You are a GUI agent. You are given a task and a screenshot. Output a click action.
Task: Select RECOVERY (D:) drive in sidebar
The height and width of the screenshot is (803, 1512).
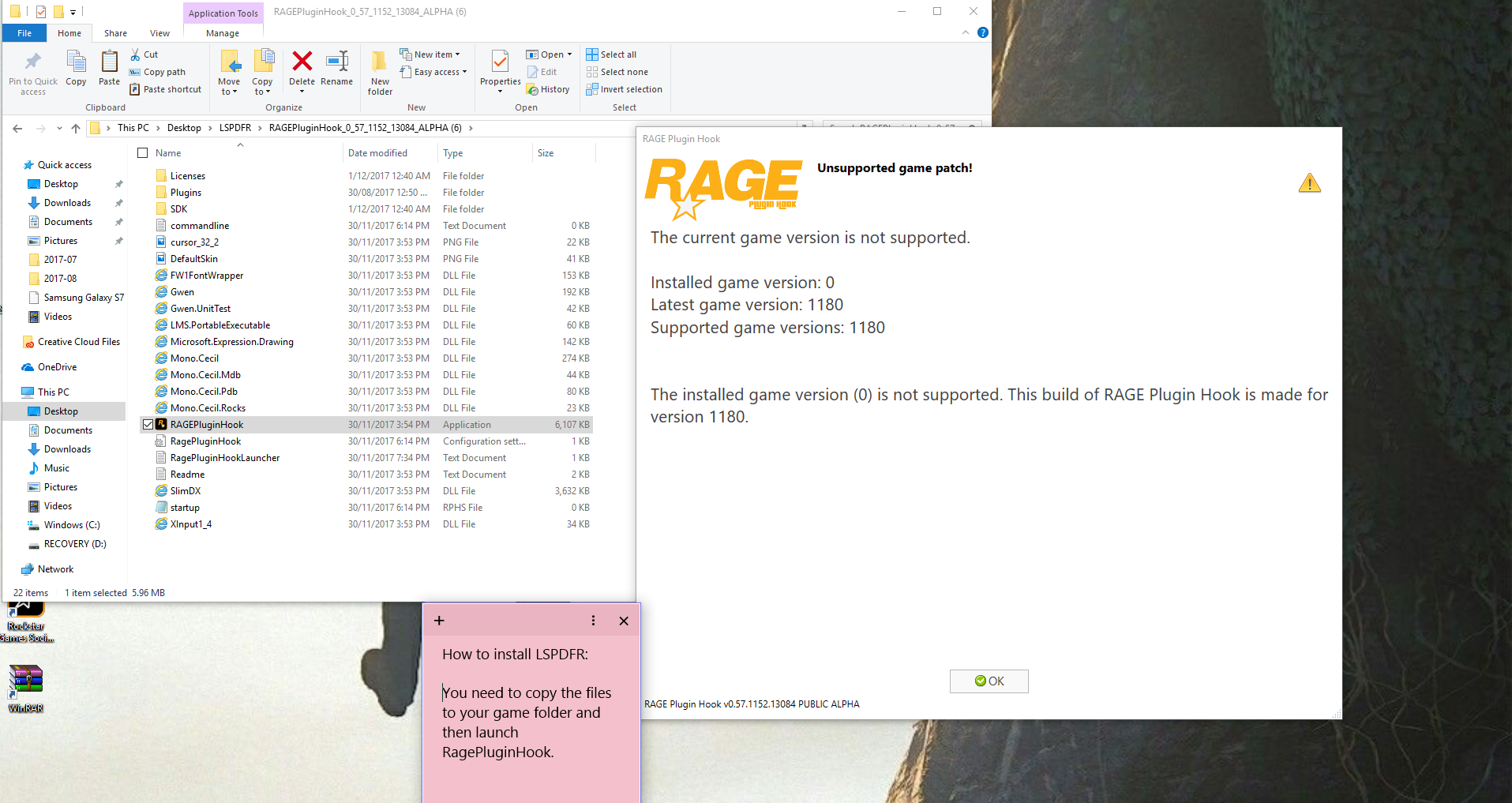pos(75,544)
